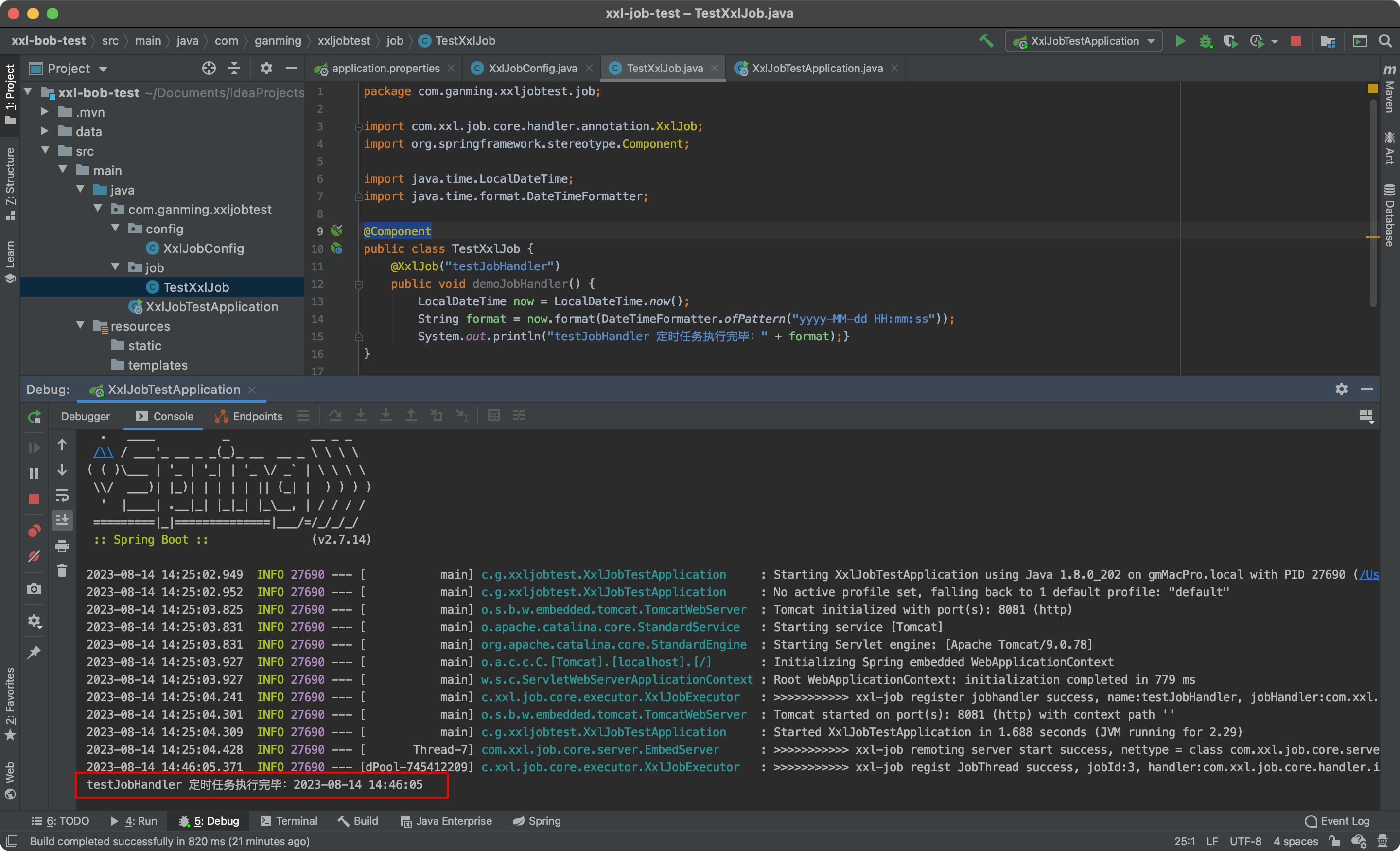Pause the program in Debug panel
Screen dimensions: 1400x851
(x=34, y=473)
